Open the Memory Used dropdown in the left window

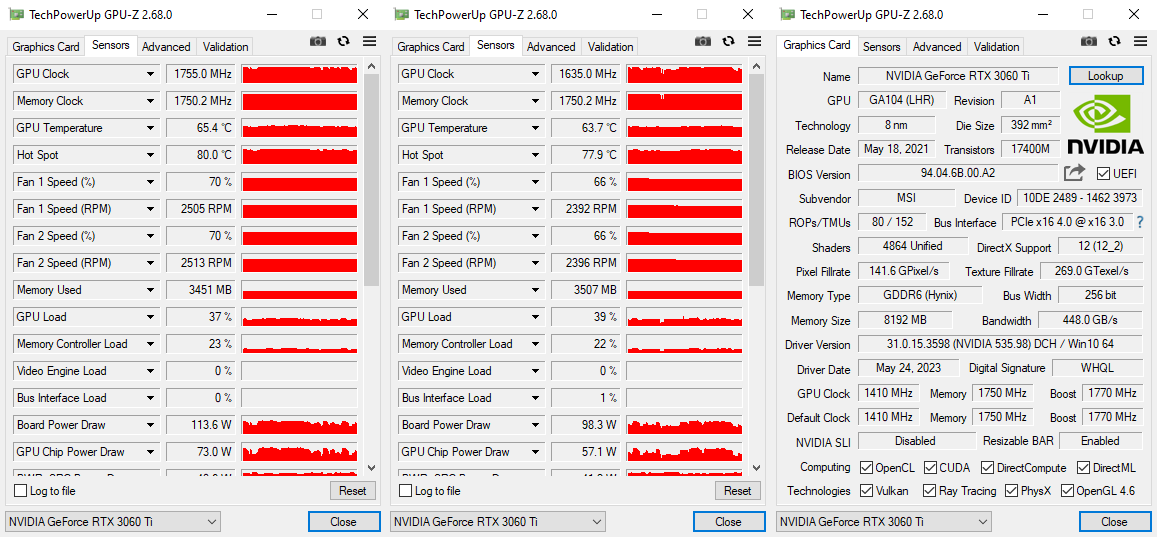151,290
